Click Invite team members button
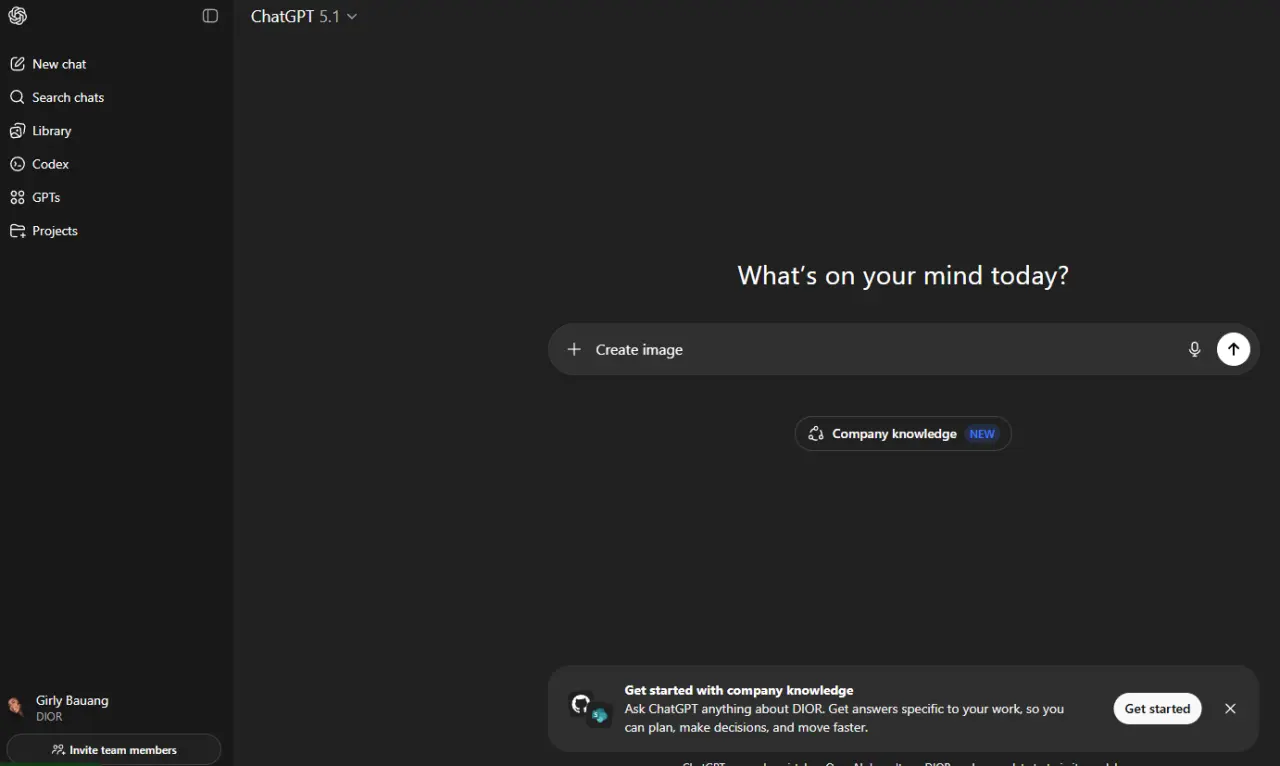This screenshot has height=766, width=1280. 114,750
